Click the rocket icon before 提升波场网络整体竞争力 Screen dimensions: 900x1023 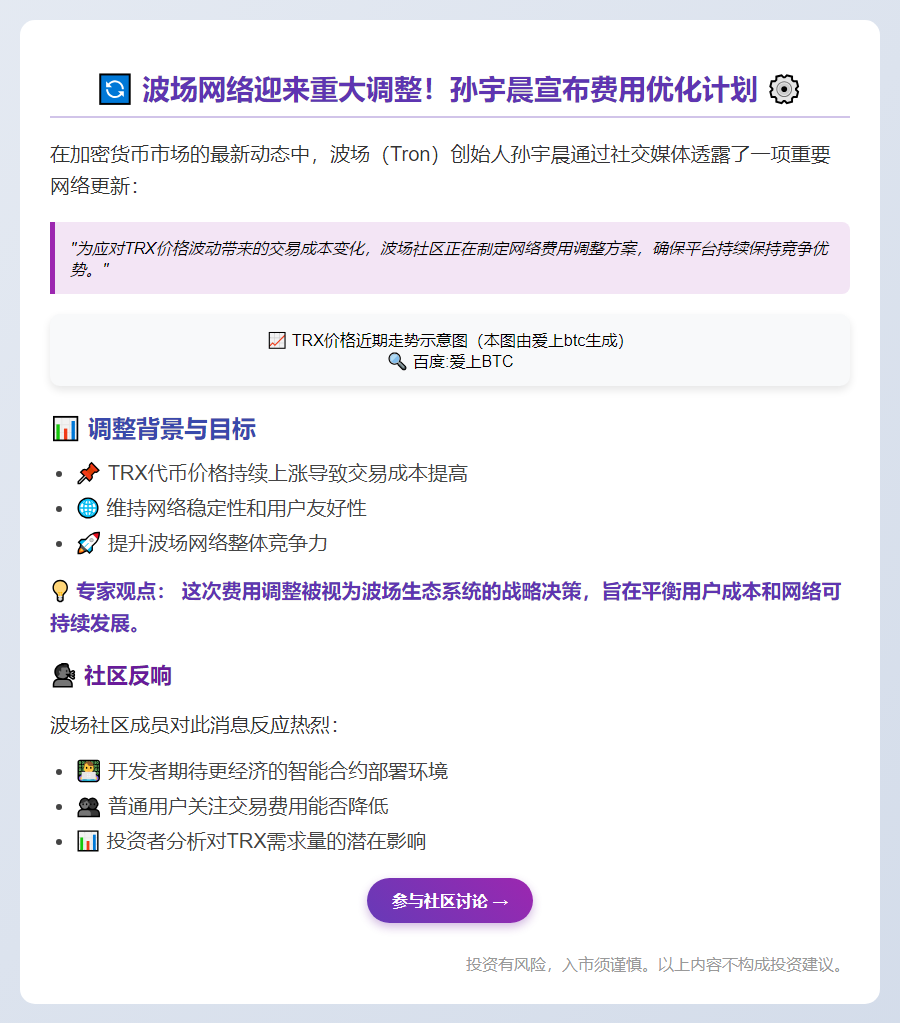click(86, 543)
